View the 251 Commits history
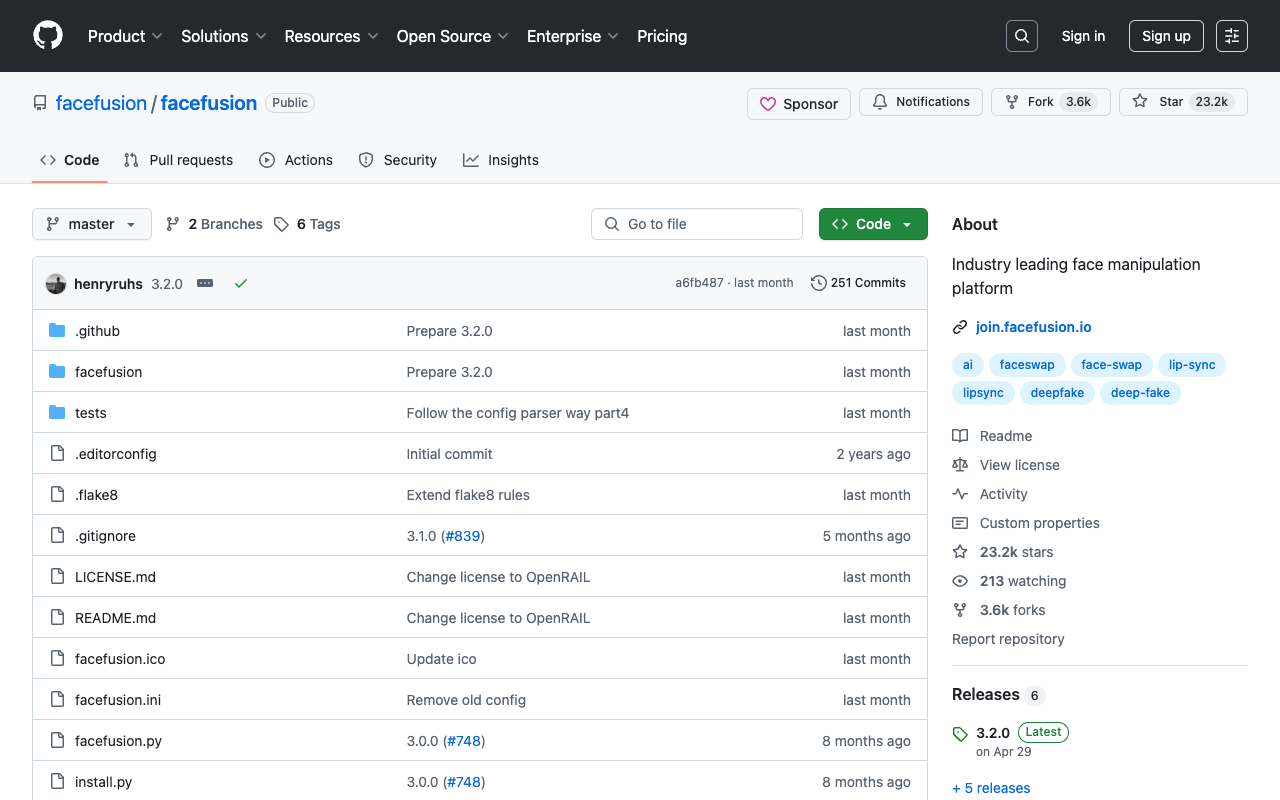This screenshot has width=1280, height=800. tap(858, 283)
